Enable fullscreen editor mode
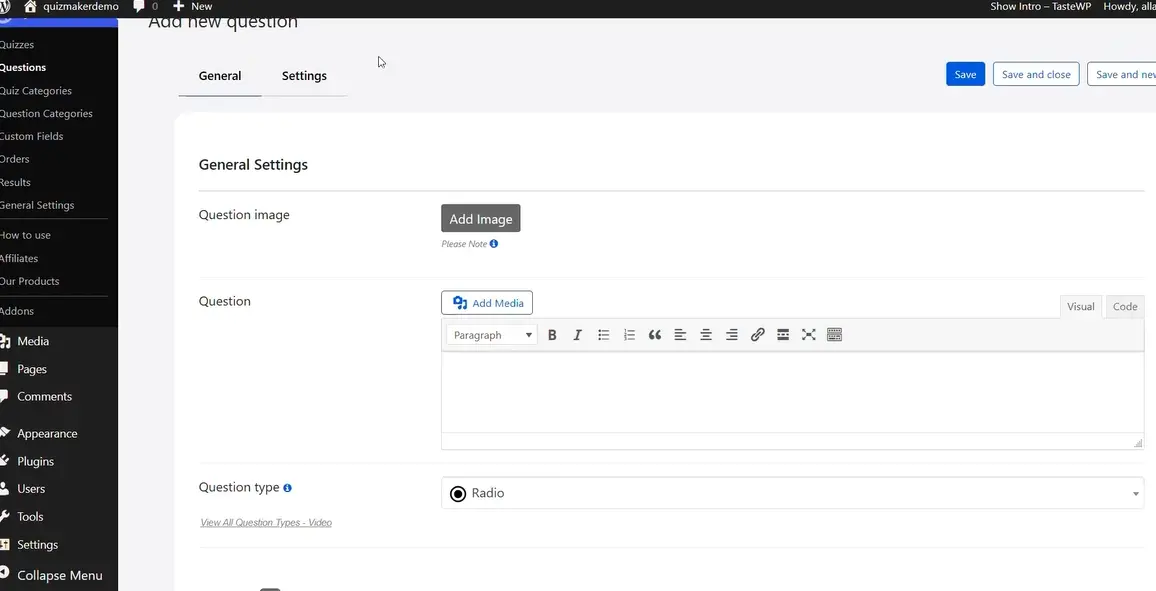Screen dimensions: 1156x591 (808, 335)
